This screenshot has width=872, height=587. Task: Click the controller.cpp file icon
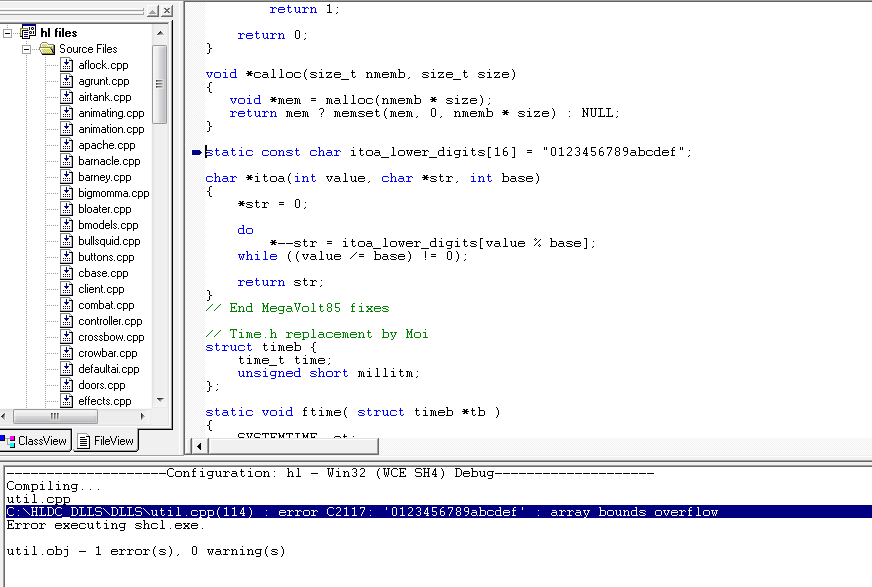click(67, 321)
